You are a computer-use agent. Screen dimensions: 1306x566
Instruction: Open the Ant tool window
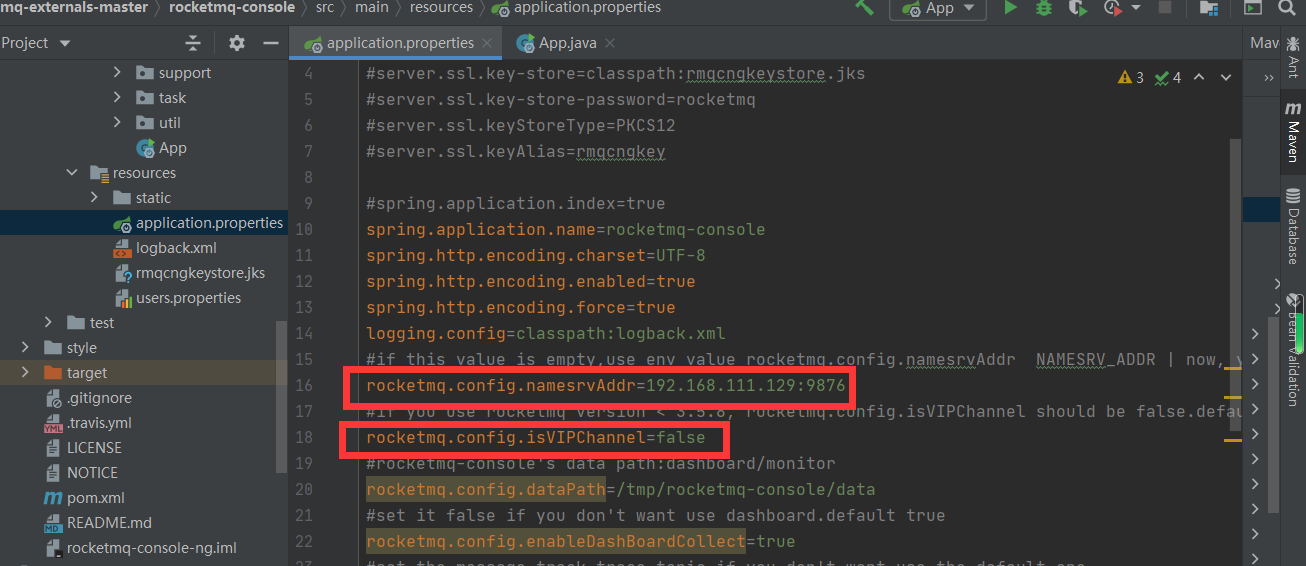(x=1293, y=58)
